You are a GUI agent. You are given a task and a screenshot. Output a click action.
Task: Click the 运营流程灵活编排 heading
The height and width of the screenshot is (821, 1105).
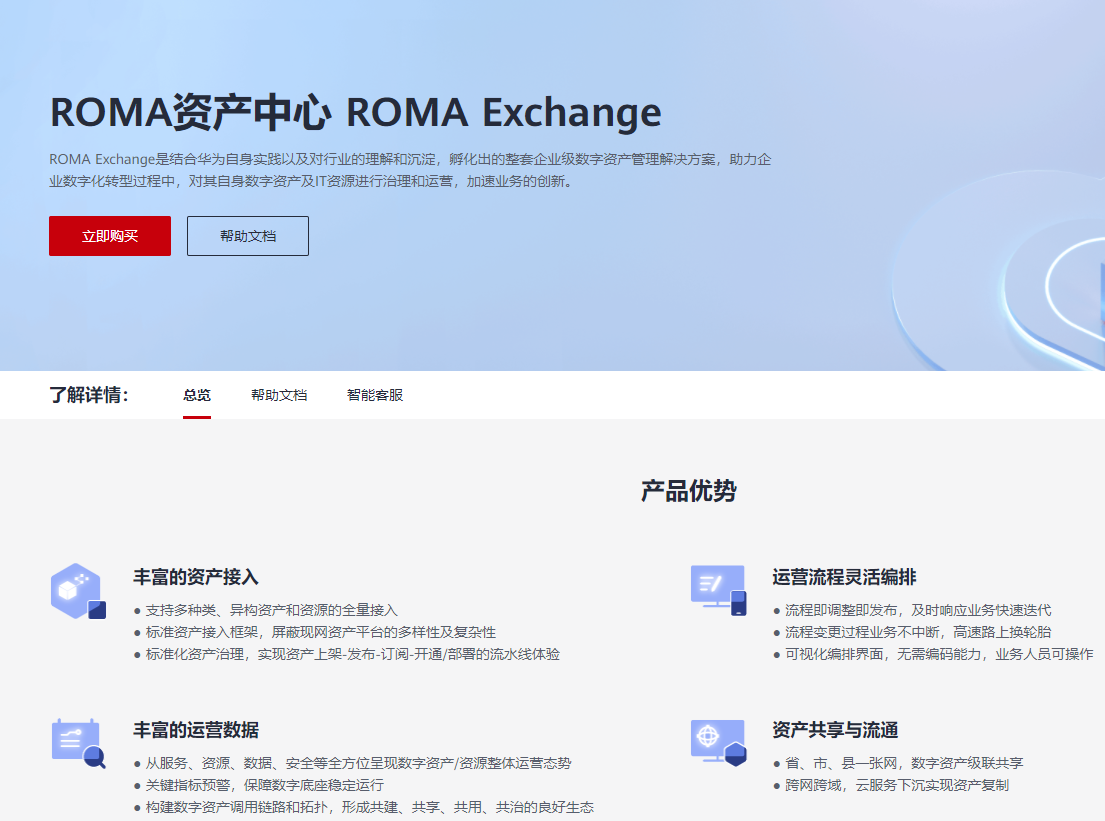pyautogui.click(x=844, y=577)
